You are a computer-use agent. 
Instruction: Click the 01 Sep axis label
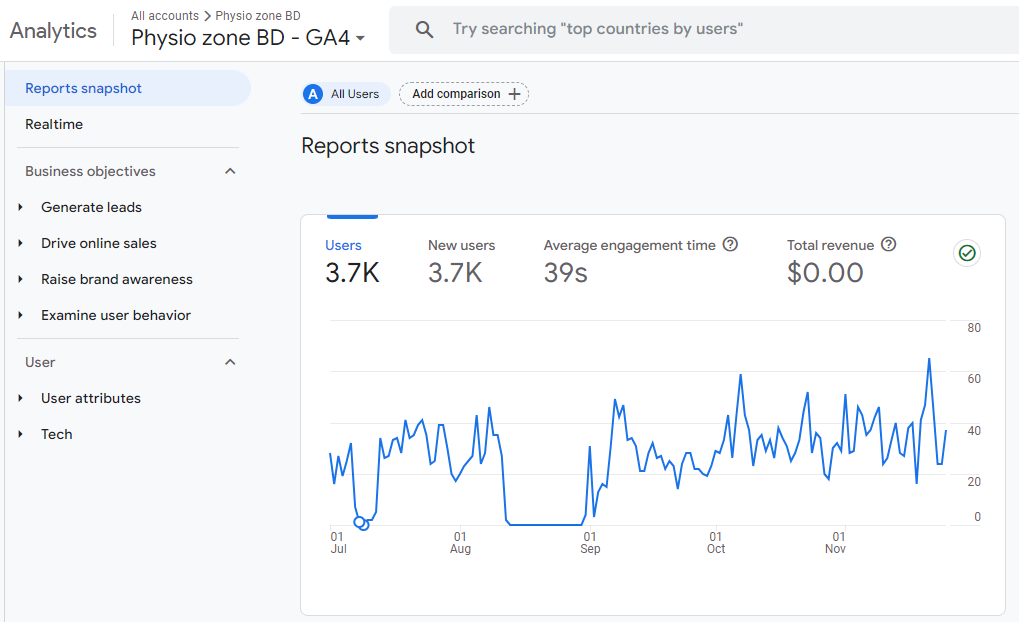[x=590, y=543]
